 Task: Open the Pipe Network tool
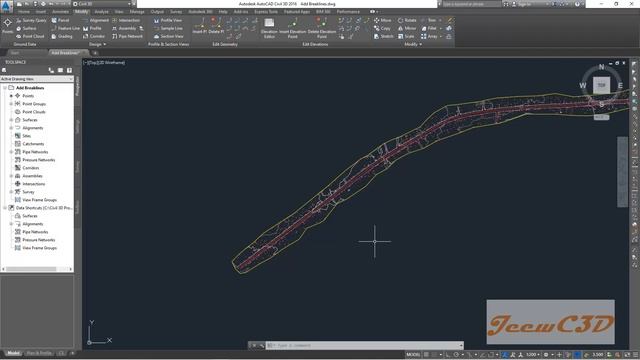tap(127, 36)
